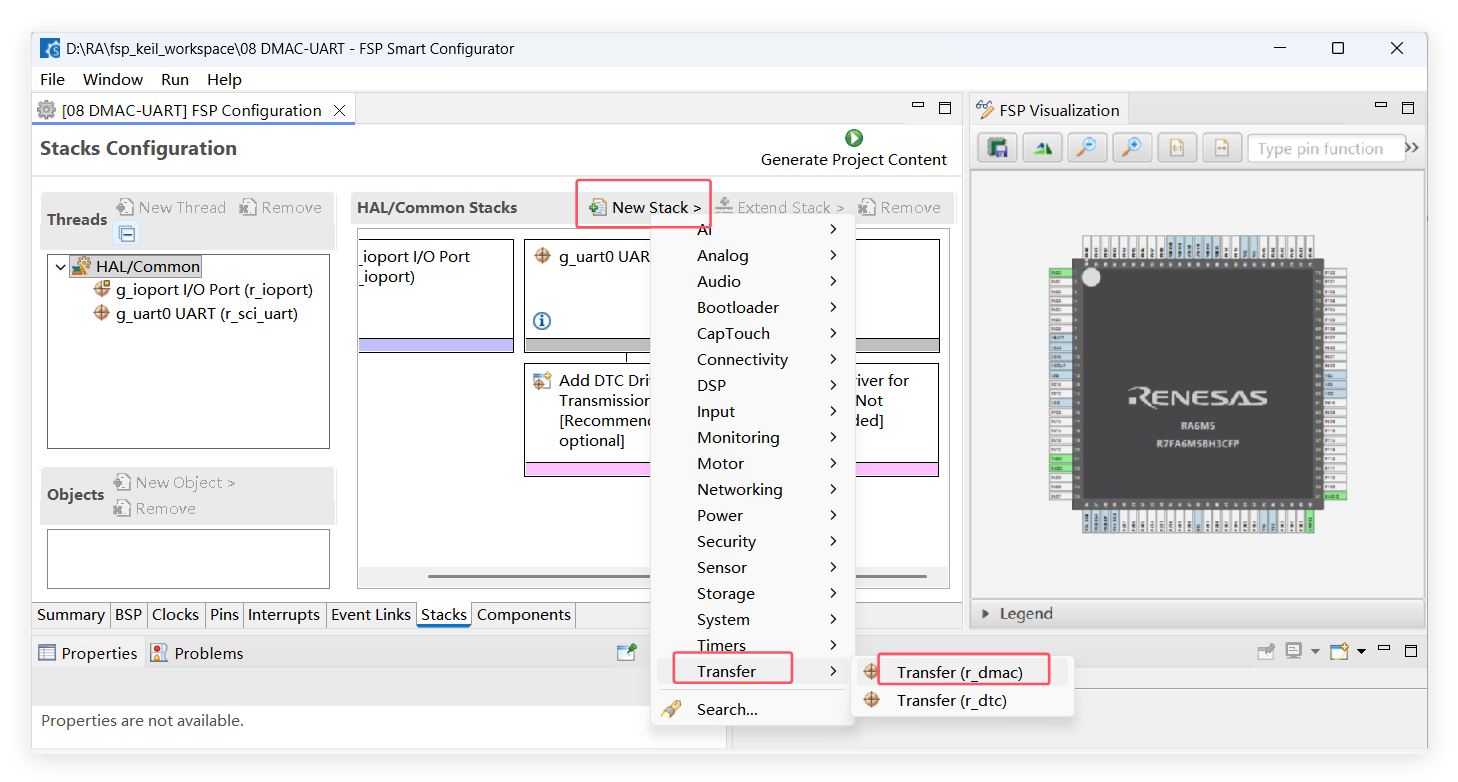
Task: Expand the Networking submenu
Action: pyautogui.click(x=752, y=489)
